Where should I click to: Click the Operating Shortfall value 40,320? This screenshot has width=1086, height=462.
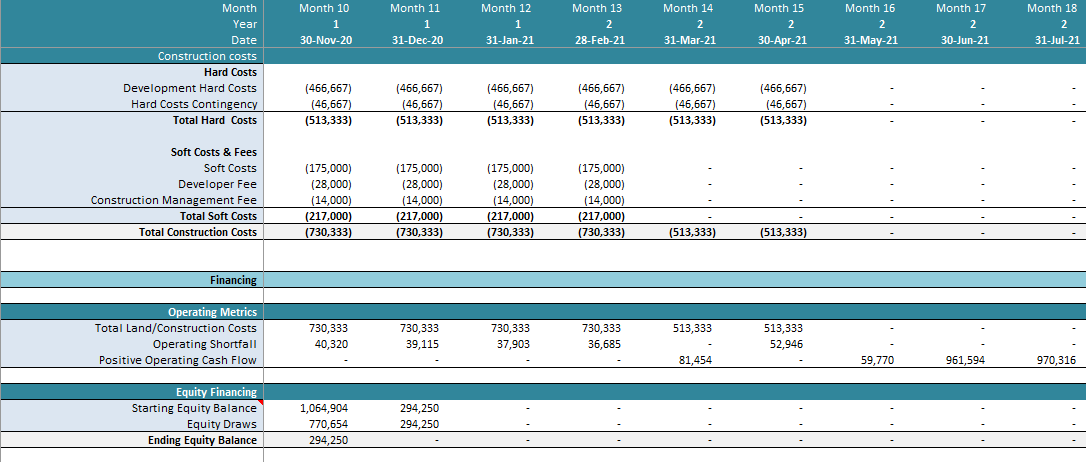pos(332,344)
